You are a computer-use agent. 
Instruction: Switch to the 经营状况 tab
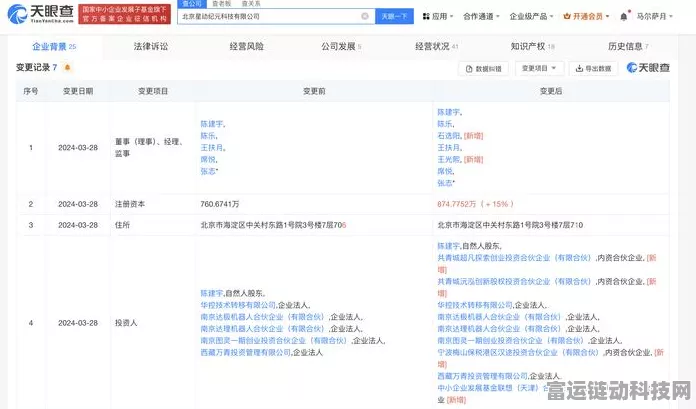[436, 46]
